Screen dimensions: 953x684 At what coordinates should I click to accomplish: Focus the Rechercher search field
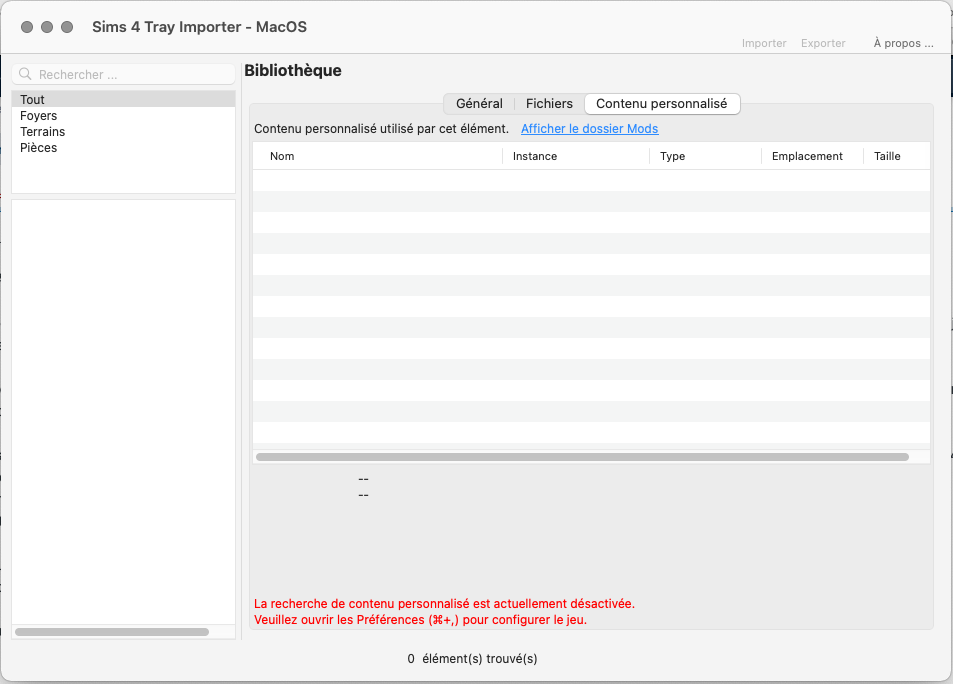tap(123, 74)
